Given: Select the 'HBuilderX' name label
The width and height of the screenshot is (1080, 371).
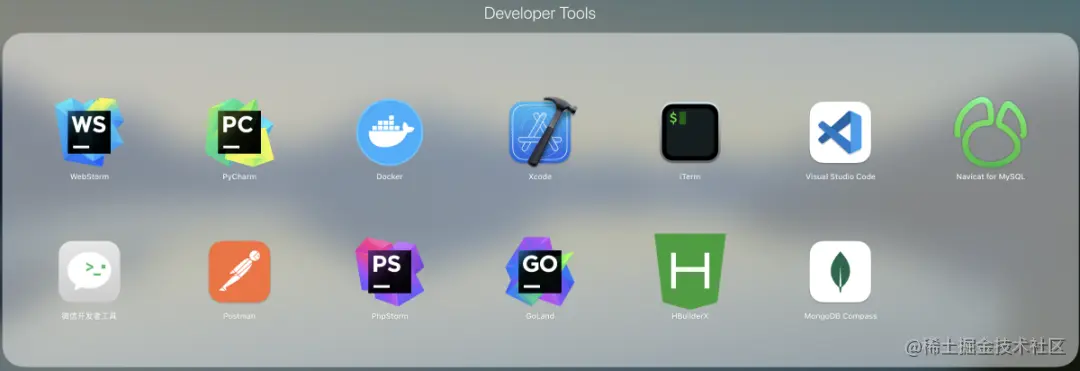Looking at the screenshot, I should [690, 317].
